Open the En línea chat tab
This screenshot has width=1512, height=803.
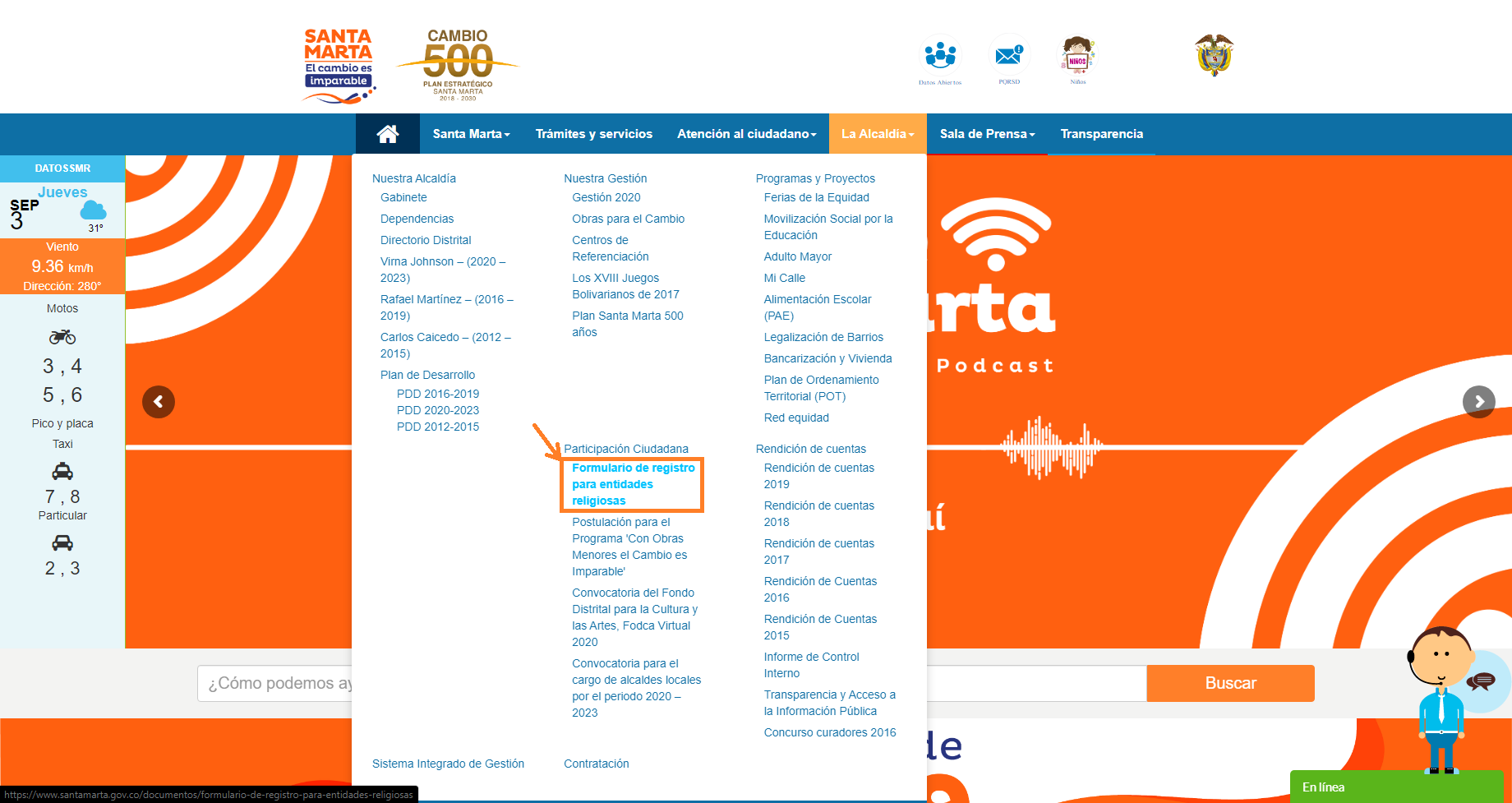1396,787
